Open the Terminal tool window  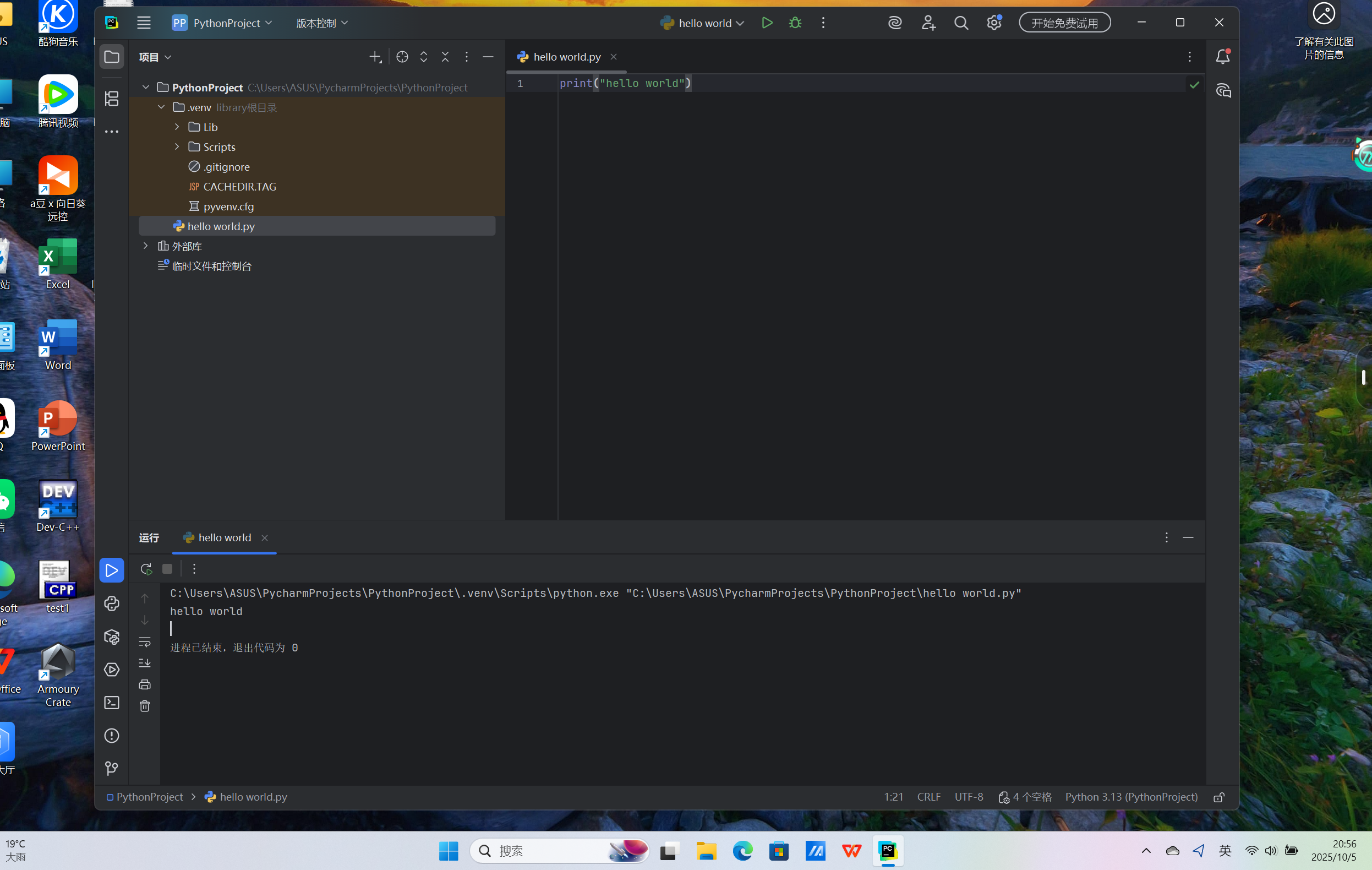coord(112,703)
